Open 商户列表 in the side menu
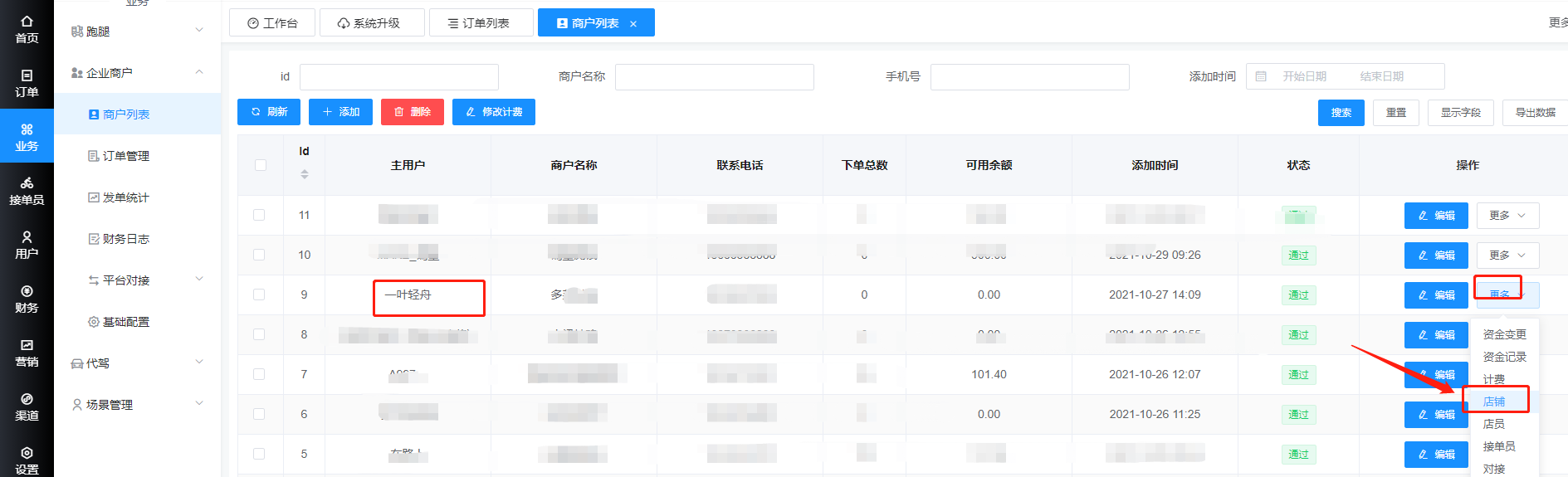 [138, 114]
